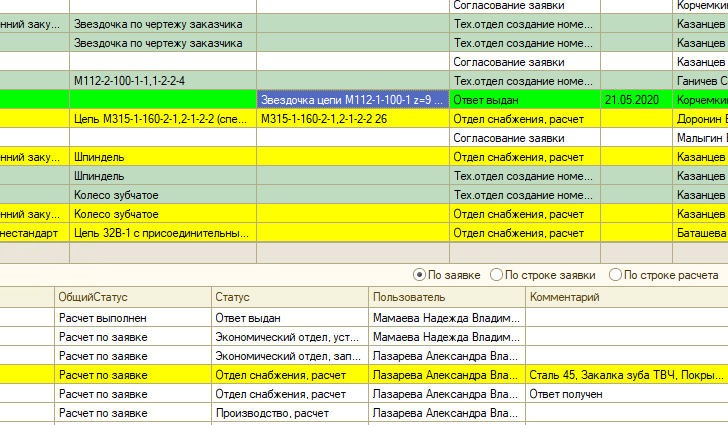Select 'Шпиндель' in the yellow row
The height and width of the screenshot is (425, 728).
(x=163, y=157)
